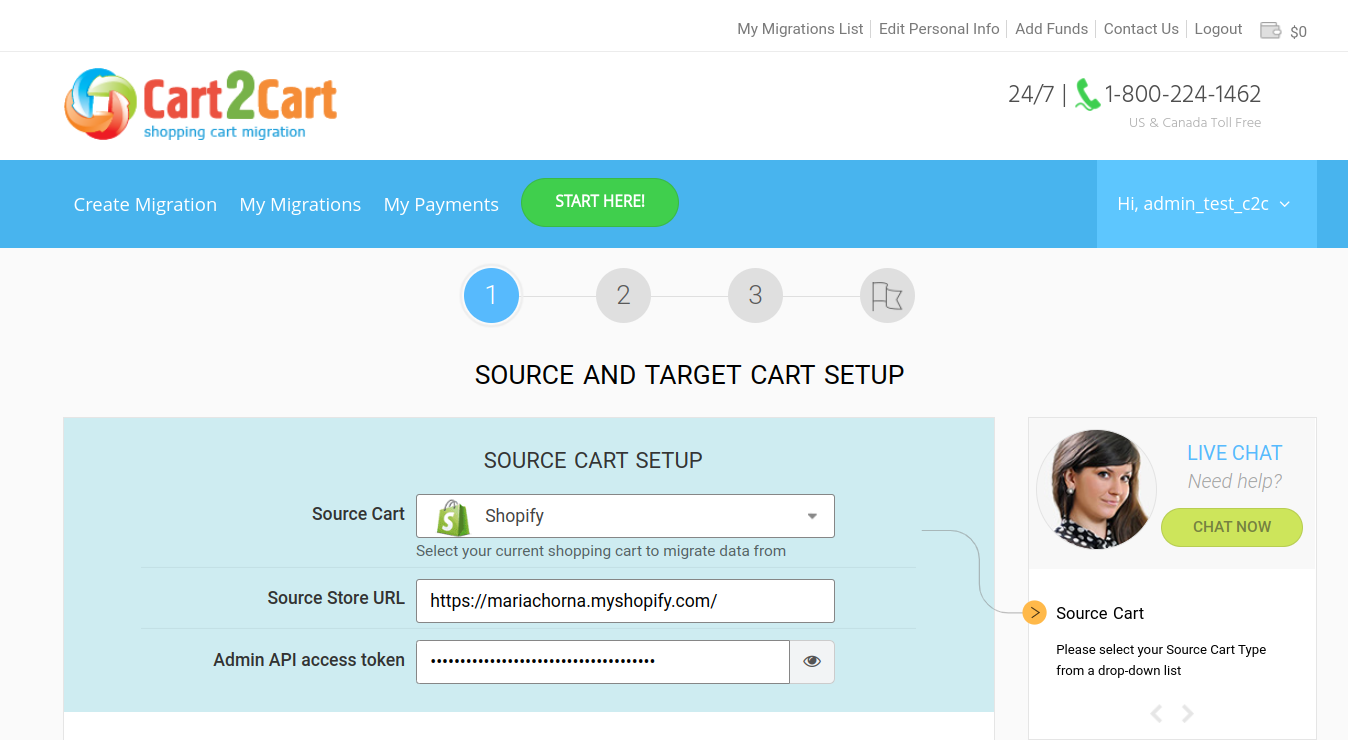Click the SOURCE CART SETUP heading
Viewport: 1348px width, 740px height.
(593, 460)
